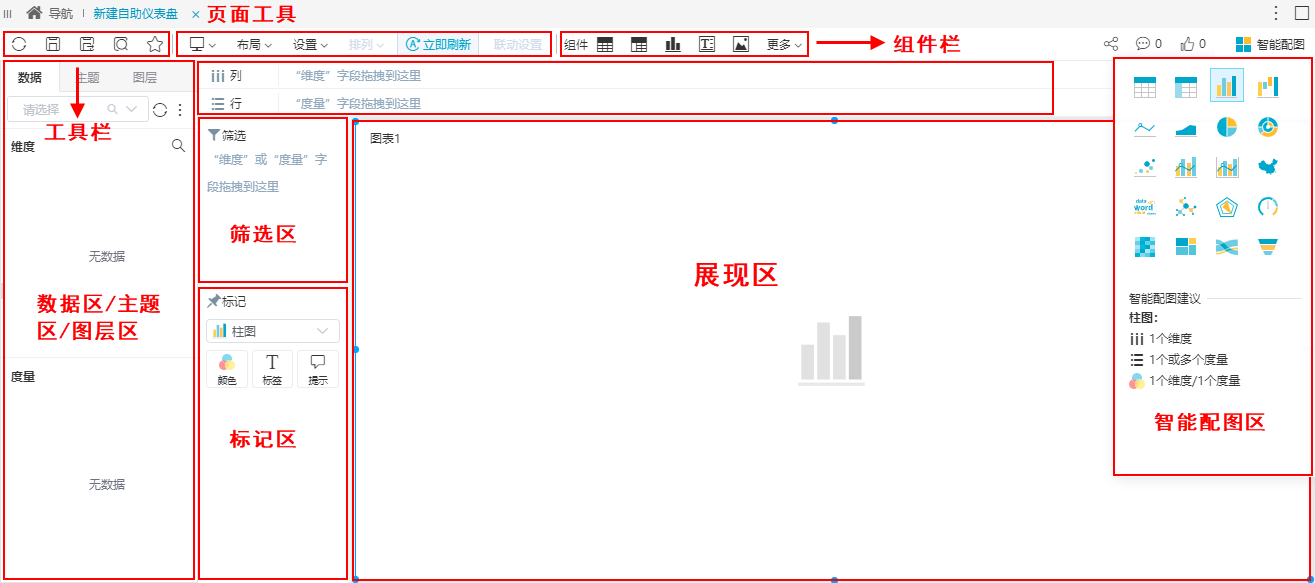1315x583 pixels.
Task: Click the 颜色 color mark button
Action: tap(227, 369)
